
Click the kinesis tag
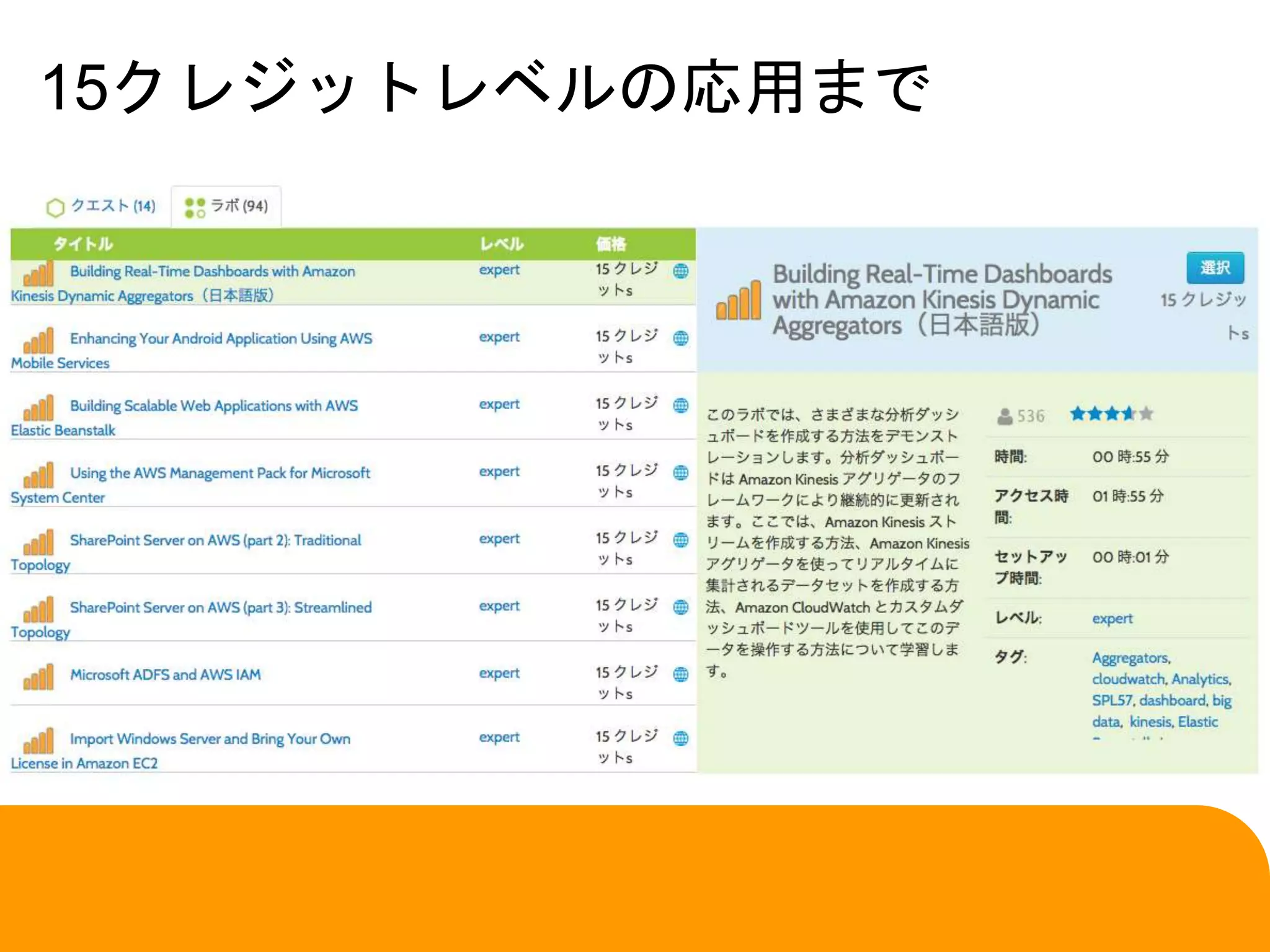(1151, 722)
